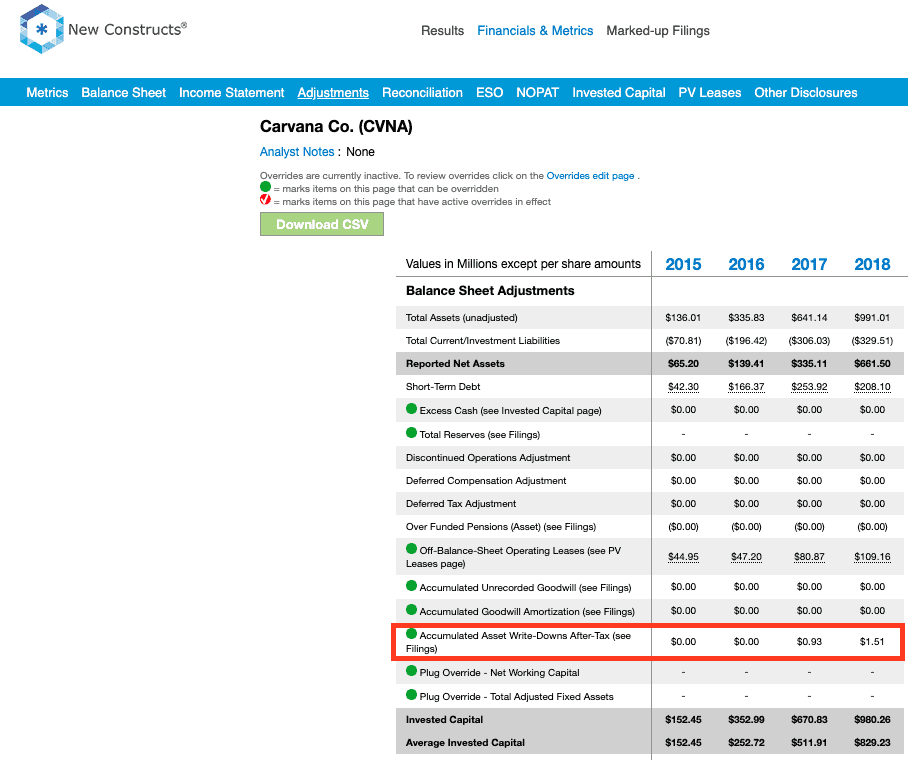Screen dimensions: 908x760
Task: Open the NOPAT page
Action: pos(537,93)
